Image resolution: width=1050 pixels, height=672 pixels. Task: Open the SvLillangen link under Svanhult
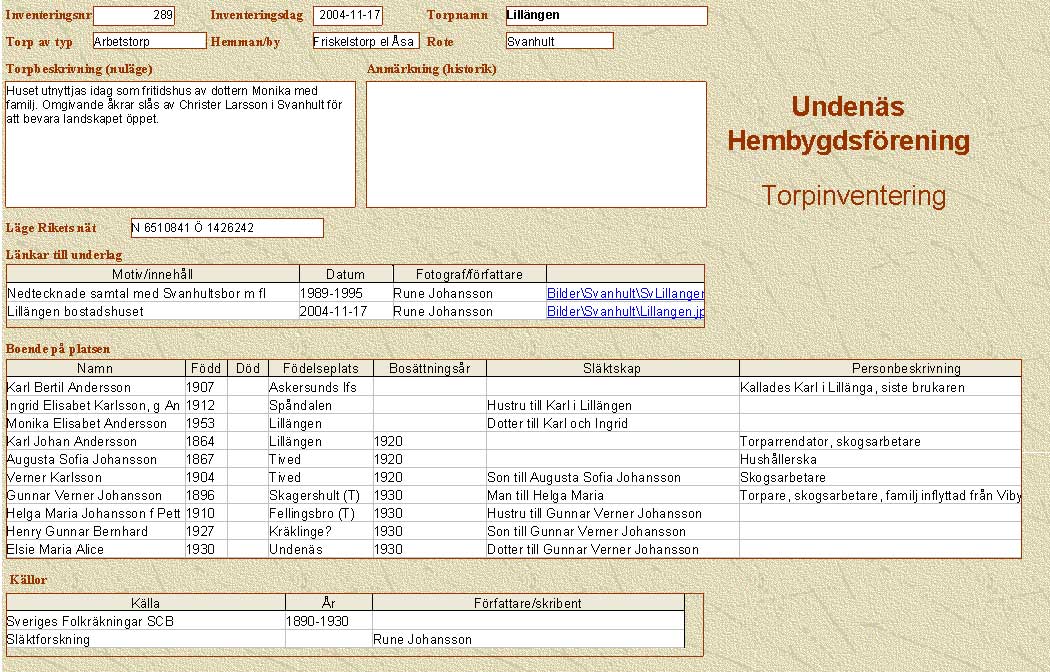625,294
